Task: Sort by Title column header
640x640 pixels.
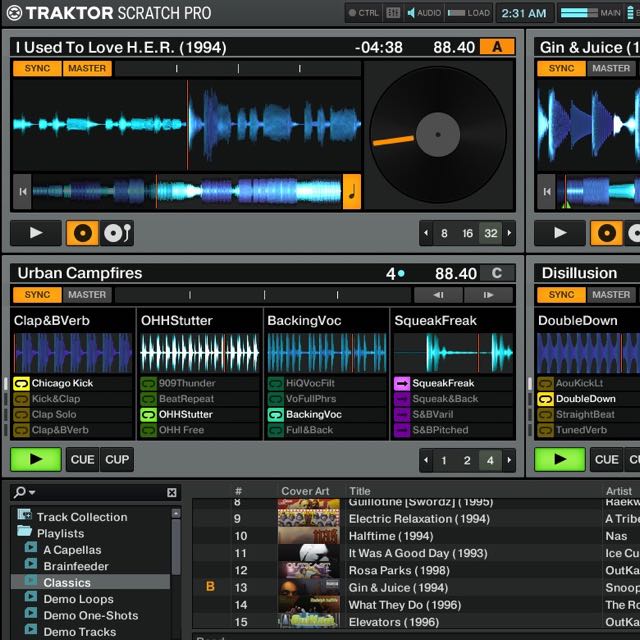Action: tap(360, 491)
